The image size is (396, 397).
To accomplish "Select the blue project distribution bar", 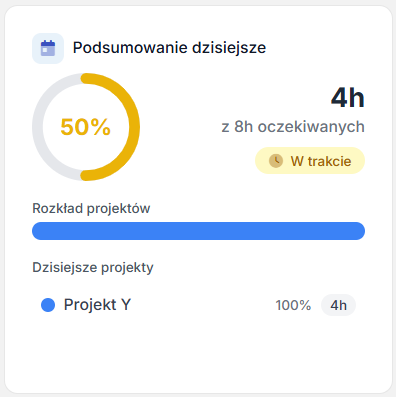I will click(x=198, y=231).
